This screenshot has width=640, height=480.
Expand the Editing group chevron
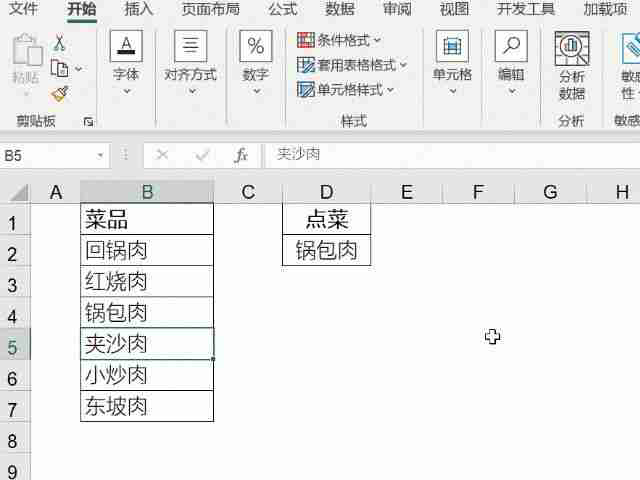512,91
